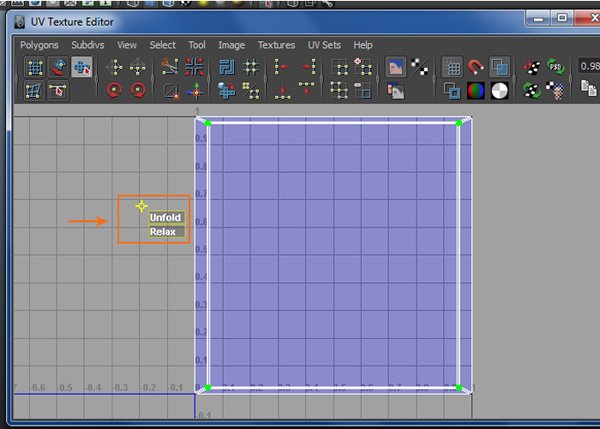
Task: Click the Use image ratio icon
Action: coord(556,91)
